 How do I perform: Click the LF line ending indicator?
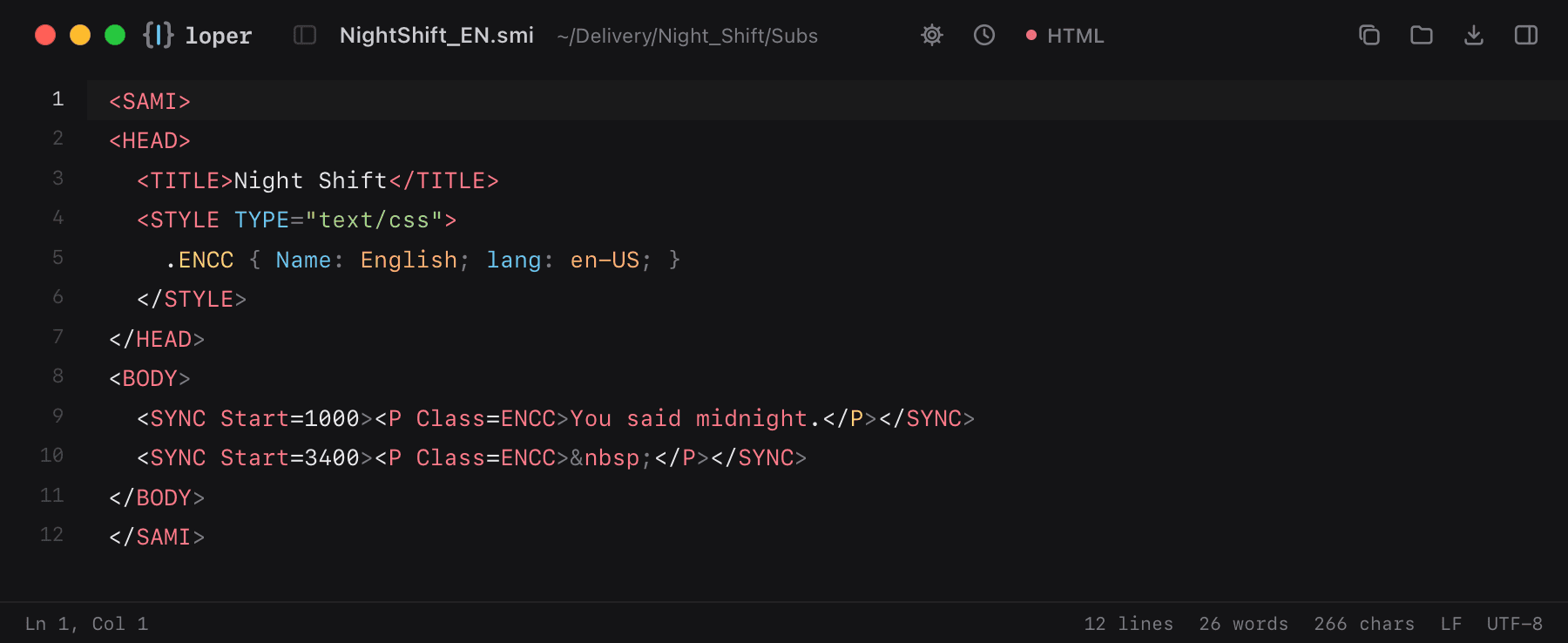coord(1451,624)
